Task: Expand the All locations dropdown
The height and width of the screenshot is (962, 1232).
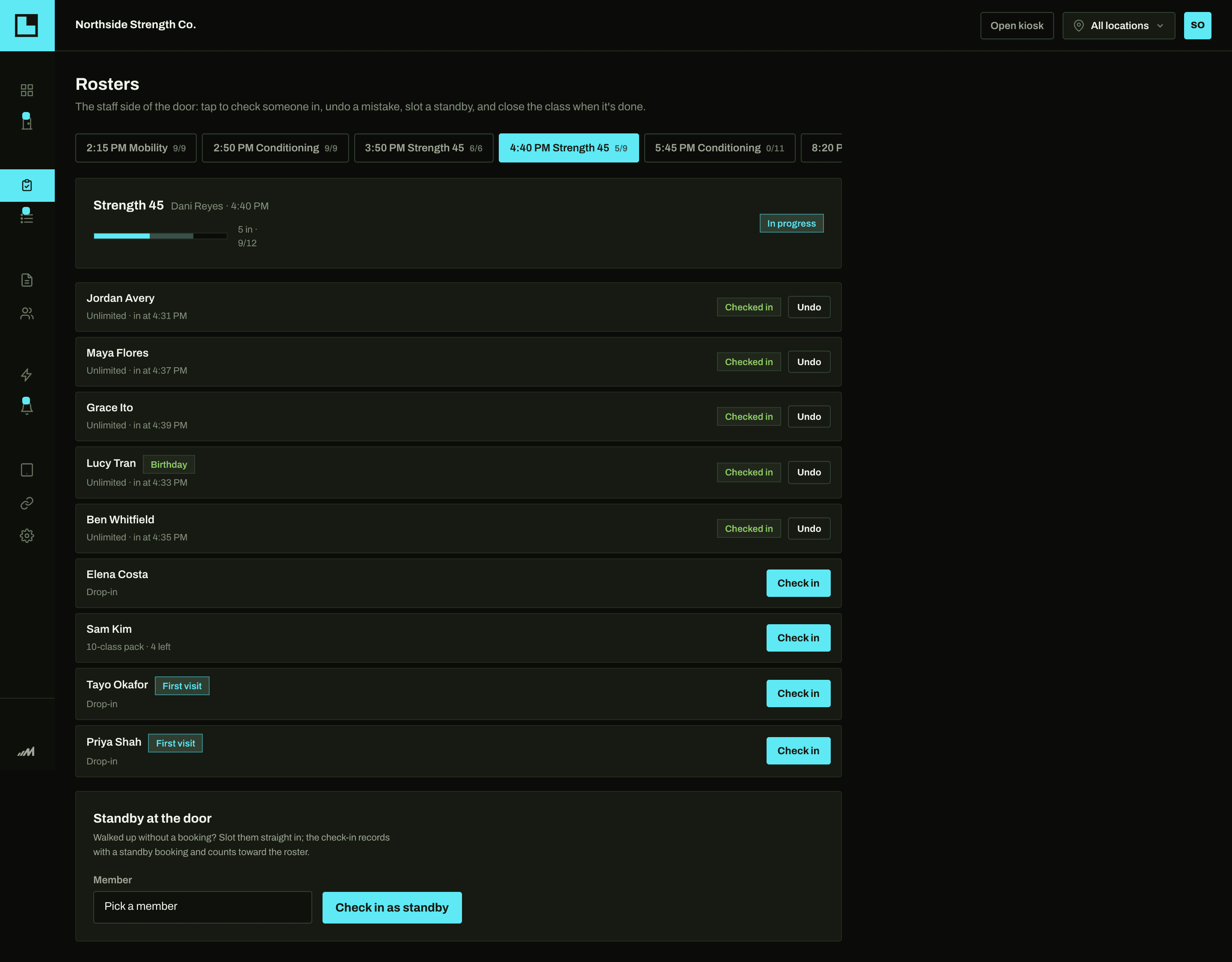Action: pos(1119,25)
